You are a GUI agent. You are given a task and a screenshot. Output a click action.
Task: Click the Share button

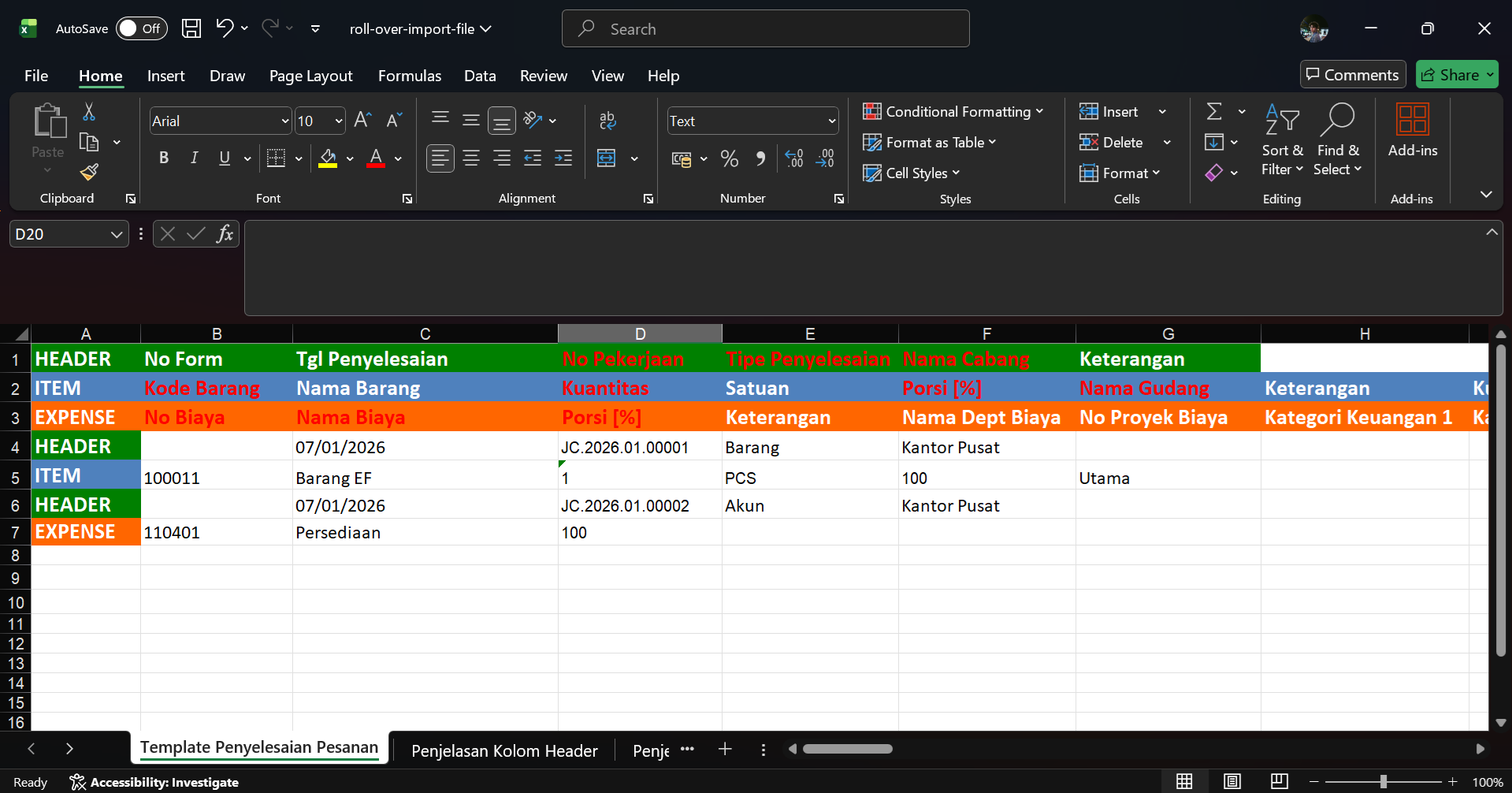[x=1451, y=75]
